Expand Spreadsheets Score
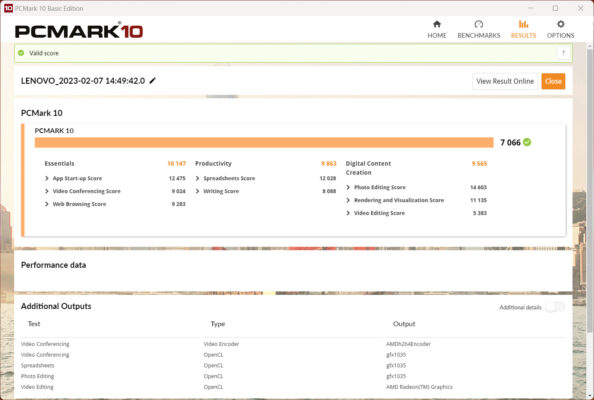The image size is (594, 400). click(x=197, y=178)
